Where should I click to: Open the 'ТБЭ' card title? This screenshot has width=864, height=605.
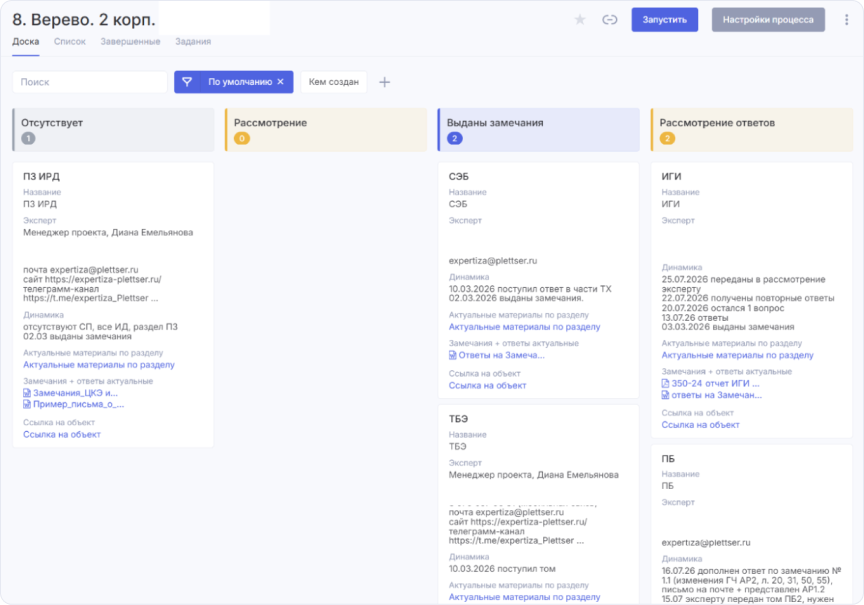(458, 419)
